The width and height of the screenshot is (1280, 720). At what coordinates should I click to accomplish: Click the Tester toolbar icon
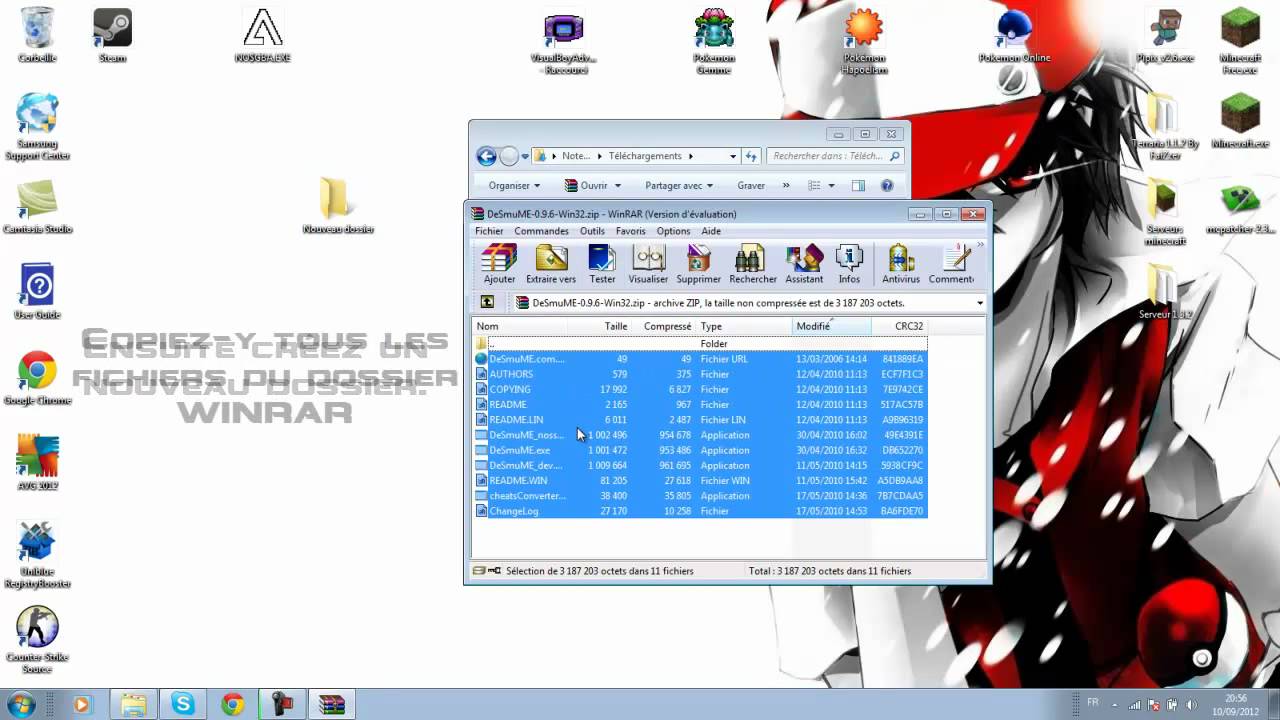point(602,264)
